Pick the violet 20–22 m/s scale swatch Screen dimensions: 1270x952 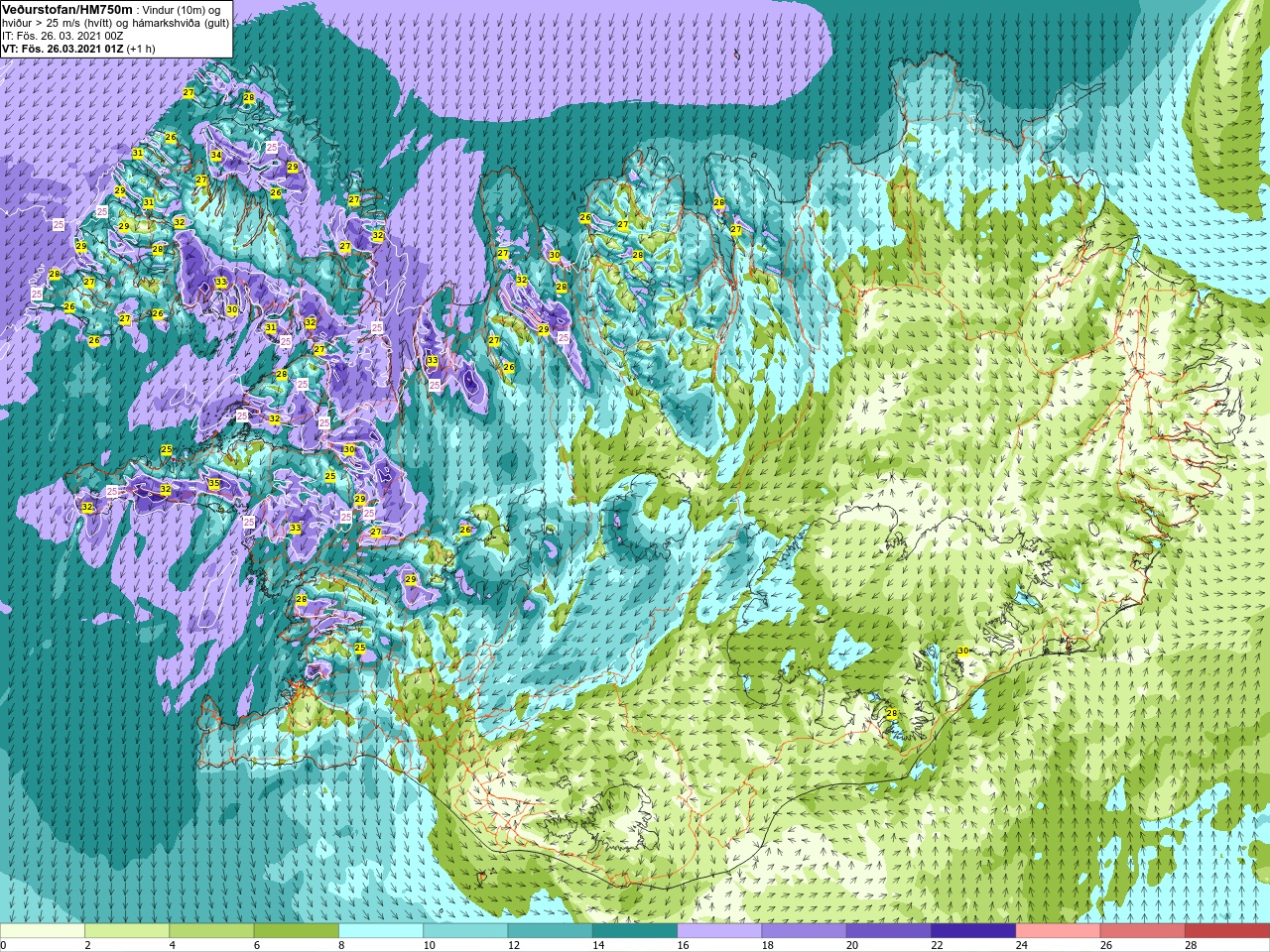click(x=888, y=931)
